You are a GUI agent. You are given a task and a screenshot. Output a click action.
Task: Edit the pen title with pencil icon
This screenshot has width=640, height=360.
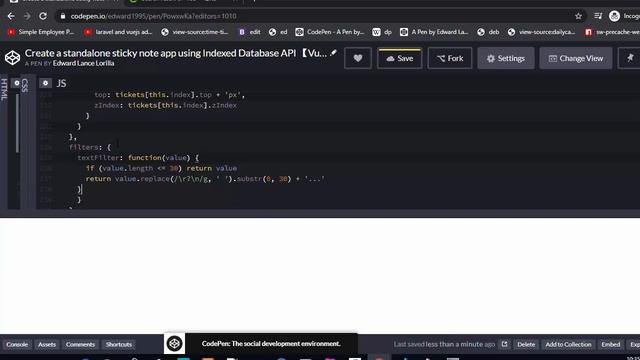[333, 53]
